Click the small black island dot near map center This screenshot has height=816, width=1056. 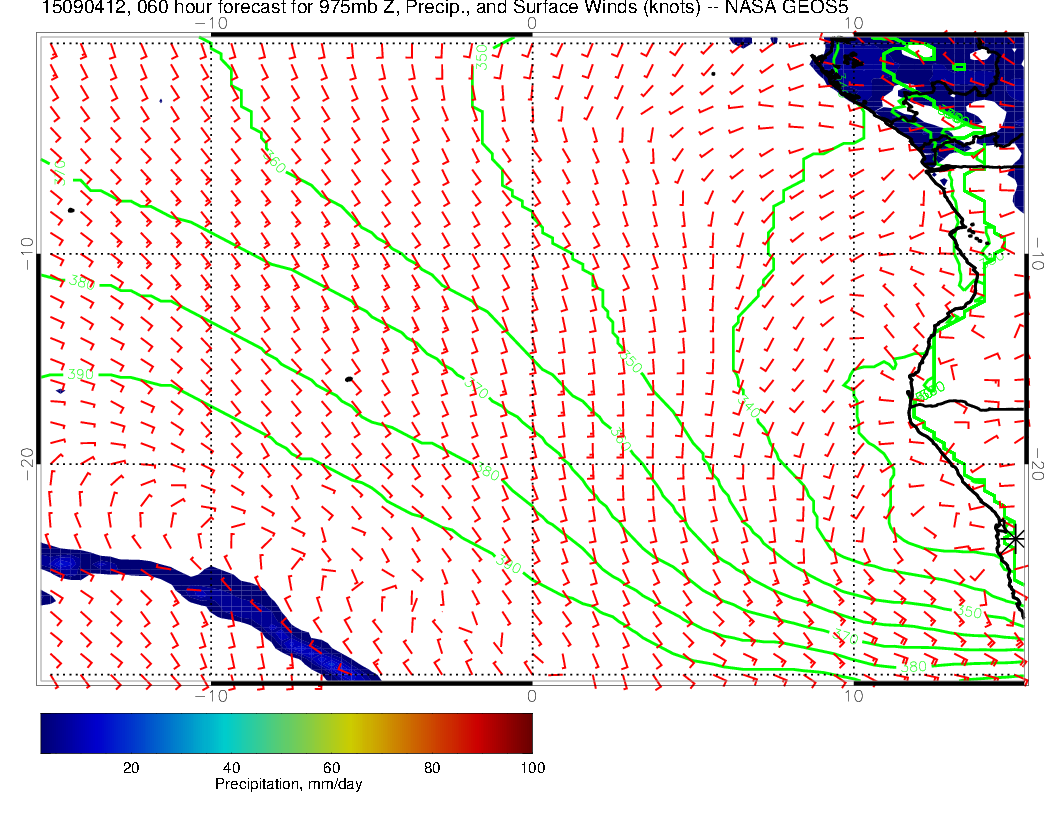tap(348, 380)
